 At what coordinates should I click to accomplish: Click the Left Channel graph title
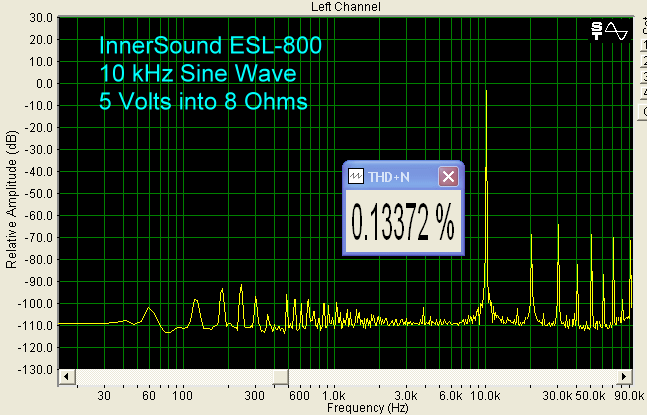pyautogui.click(x=346, y=7)
